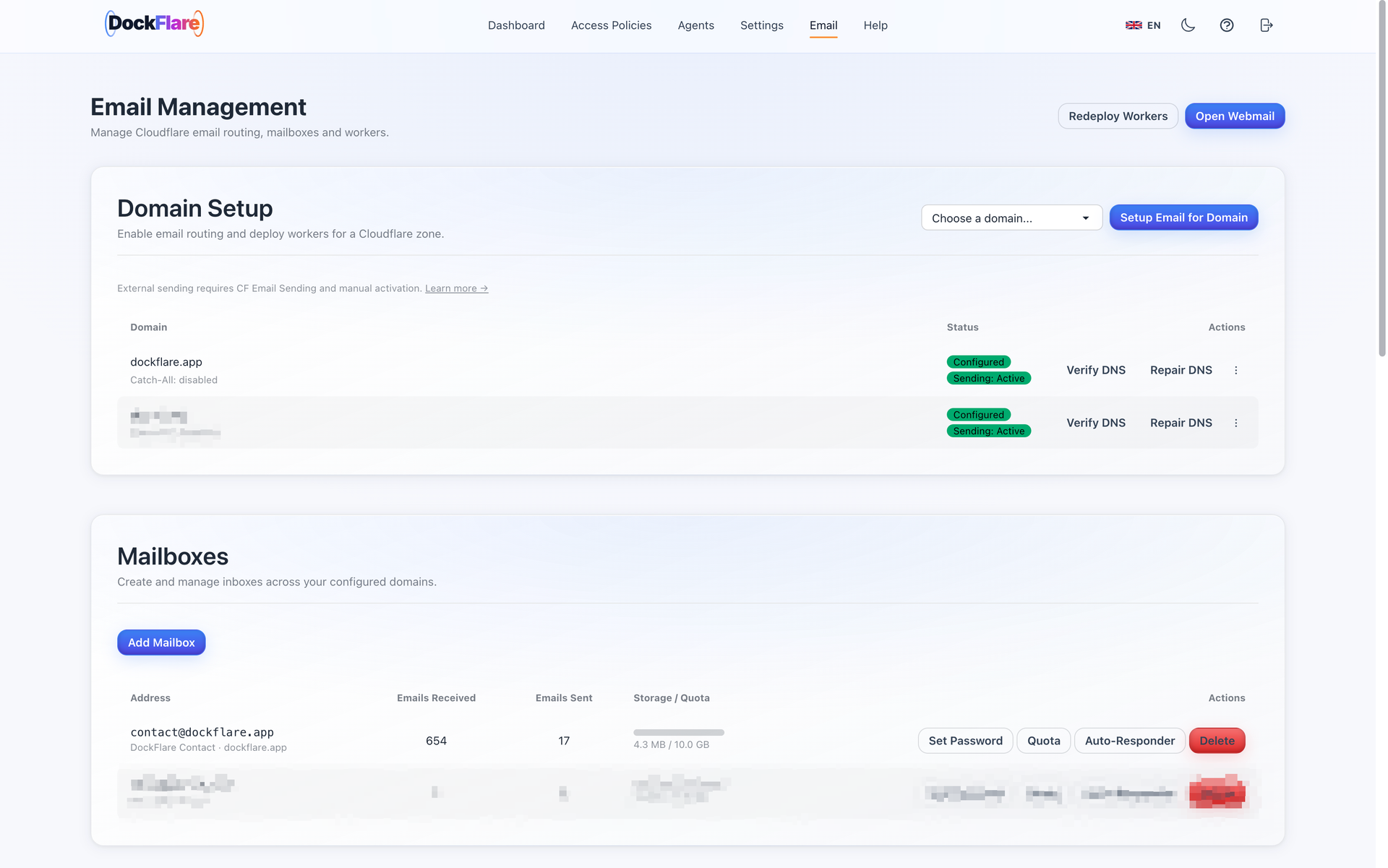The height and width of the screenshot is (868, 1388).
Task: Click Open Webmail button
Action: pyautogui.click(x=1234, y=116)
